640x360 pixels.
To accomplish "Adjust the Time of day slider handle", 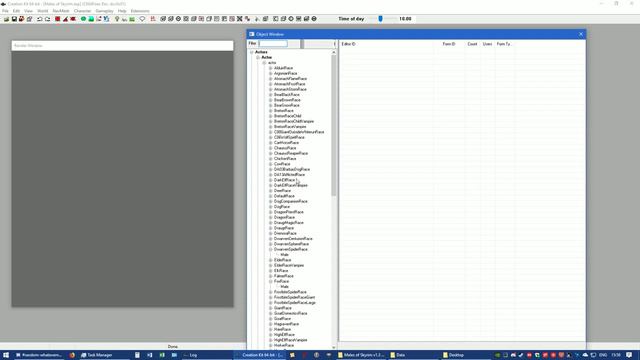I will click(380, 19).
